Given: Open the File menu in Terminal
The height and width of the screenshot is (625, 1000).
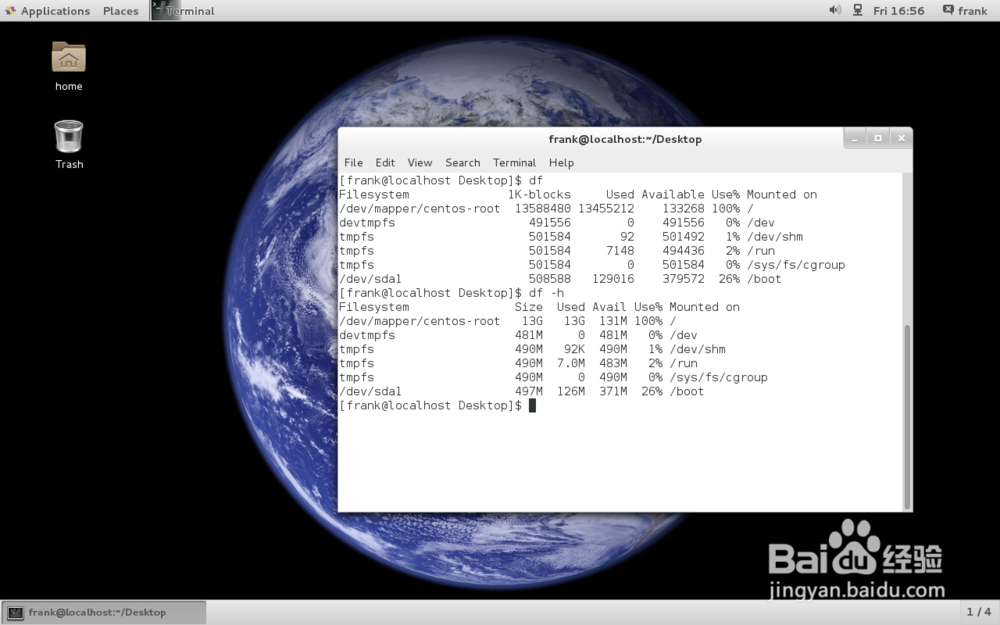Looking at the screenshot, I should [x=353, y=163].
